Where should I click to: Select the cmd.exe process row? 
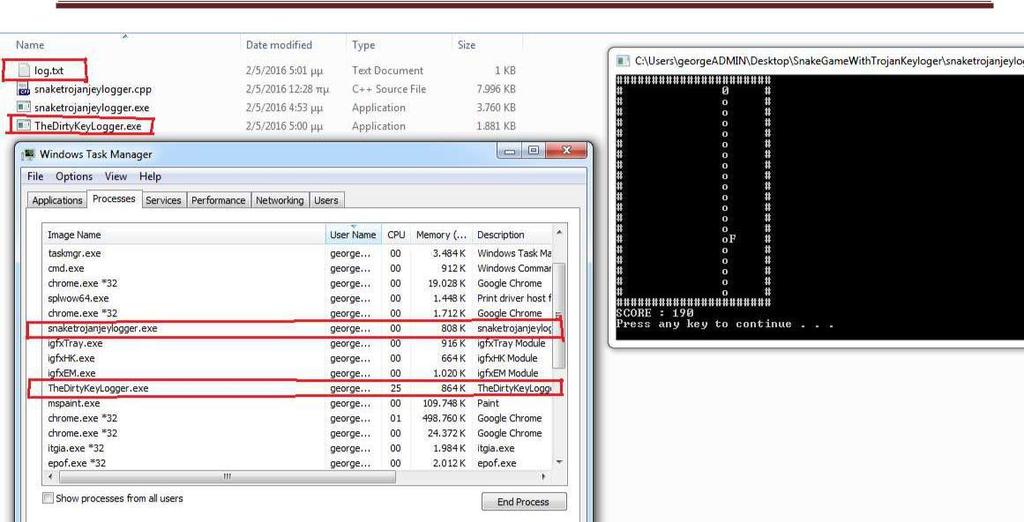(297, 268)
